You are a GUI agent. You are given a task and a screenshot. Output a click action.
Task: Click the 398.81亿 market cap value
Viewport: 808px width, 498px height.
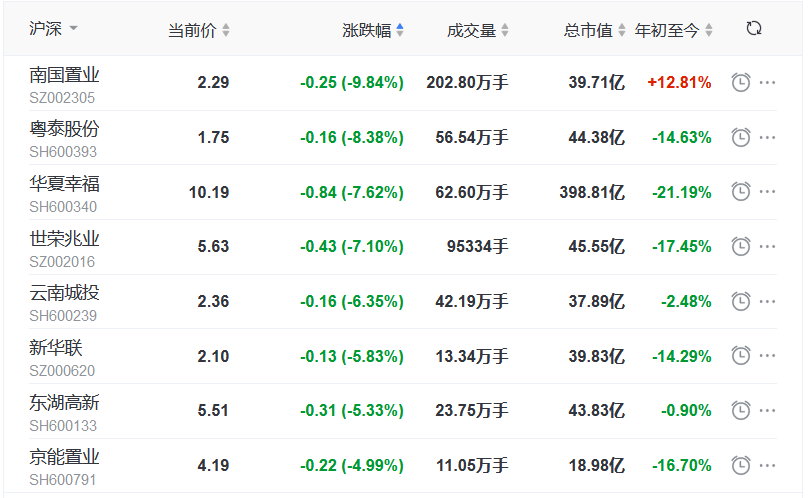pos(592,192)
